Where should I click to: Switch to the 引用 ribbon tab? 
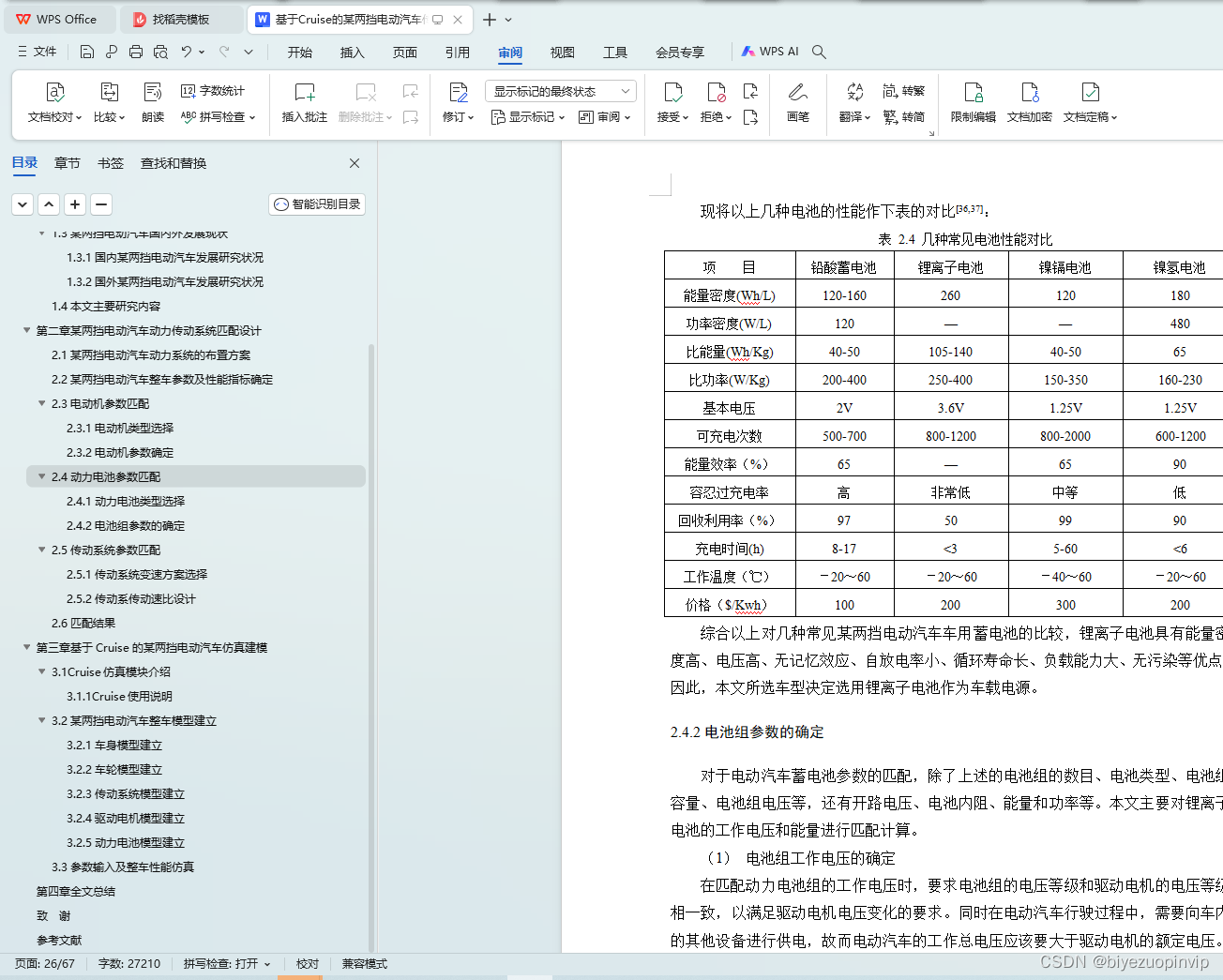coord(458,53)
